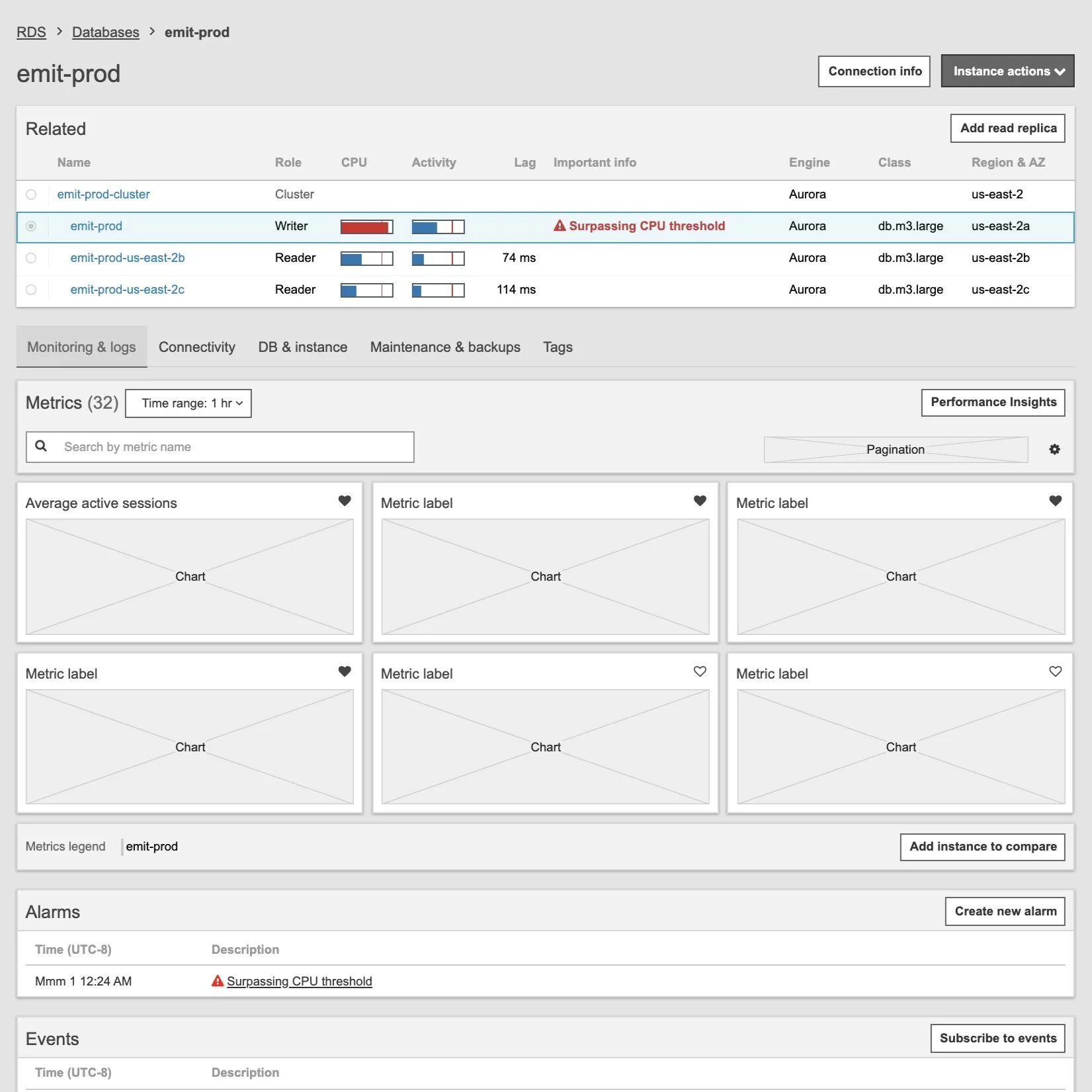Select the emit-prod-cluster radio button
The height and width of the screenshot is (1092, 1092).
(x=31, y=194)
